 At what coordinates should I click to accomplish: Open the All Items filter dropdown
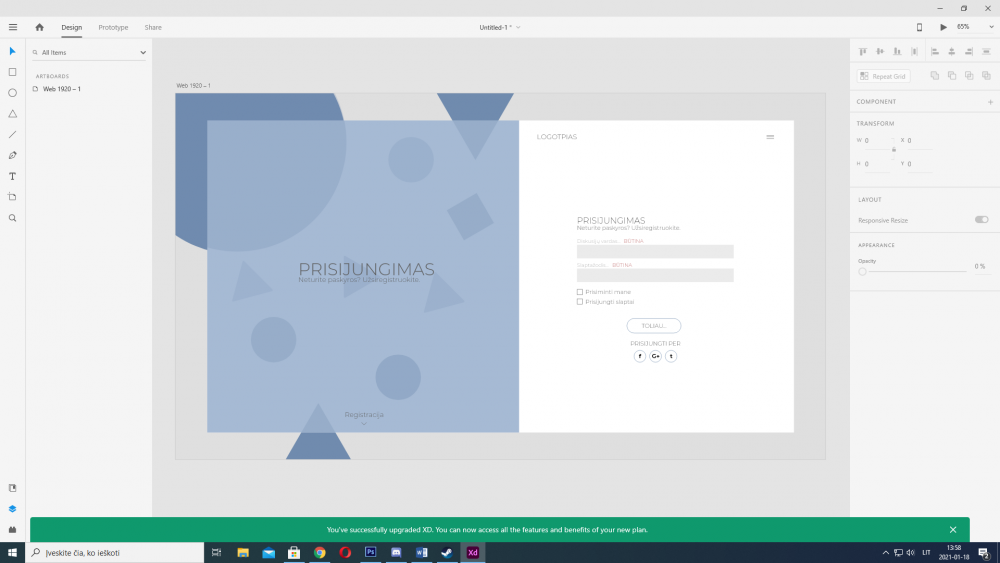pos(89,52)
